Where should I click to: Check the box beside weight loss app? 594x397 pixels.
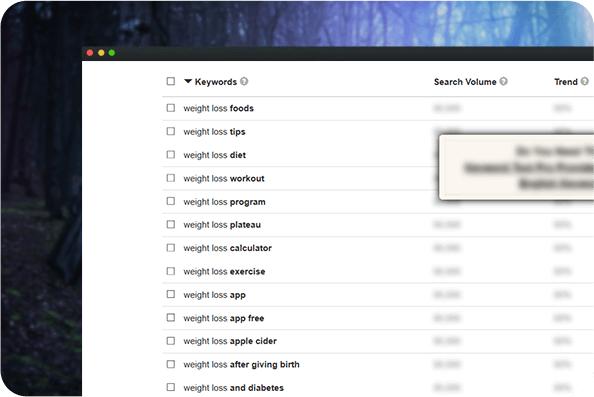[171, 294]
